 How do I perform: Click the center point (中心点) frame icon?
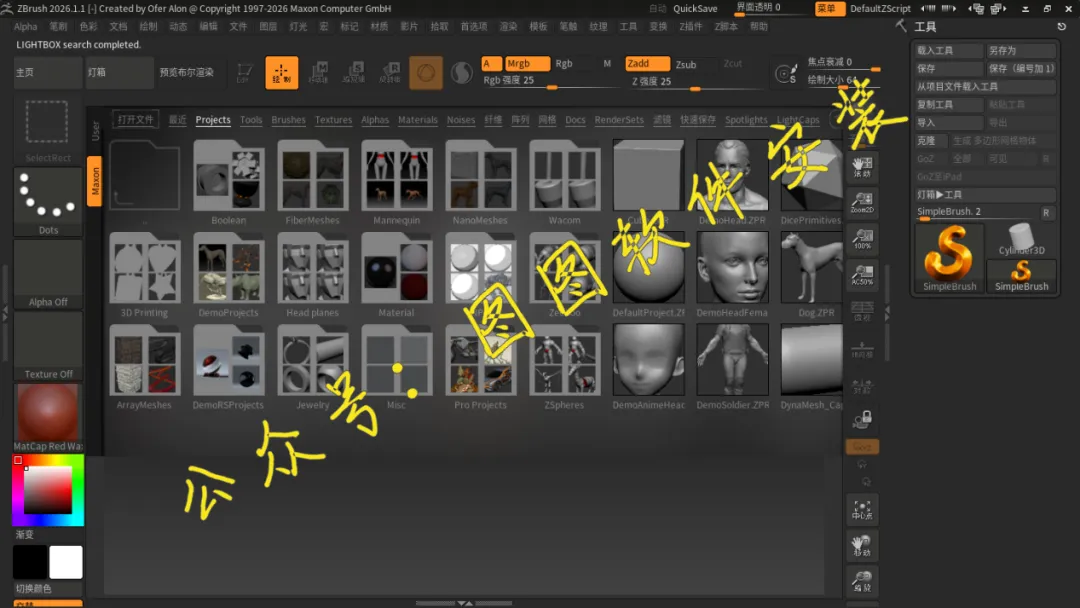[x=862, y=510]
